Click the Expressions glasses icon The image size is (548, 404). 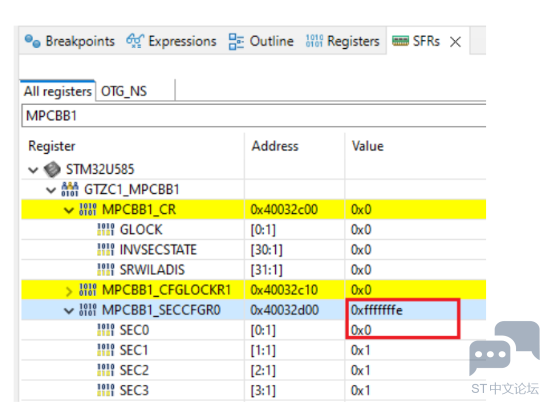[135, 41]
